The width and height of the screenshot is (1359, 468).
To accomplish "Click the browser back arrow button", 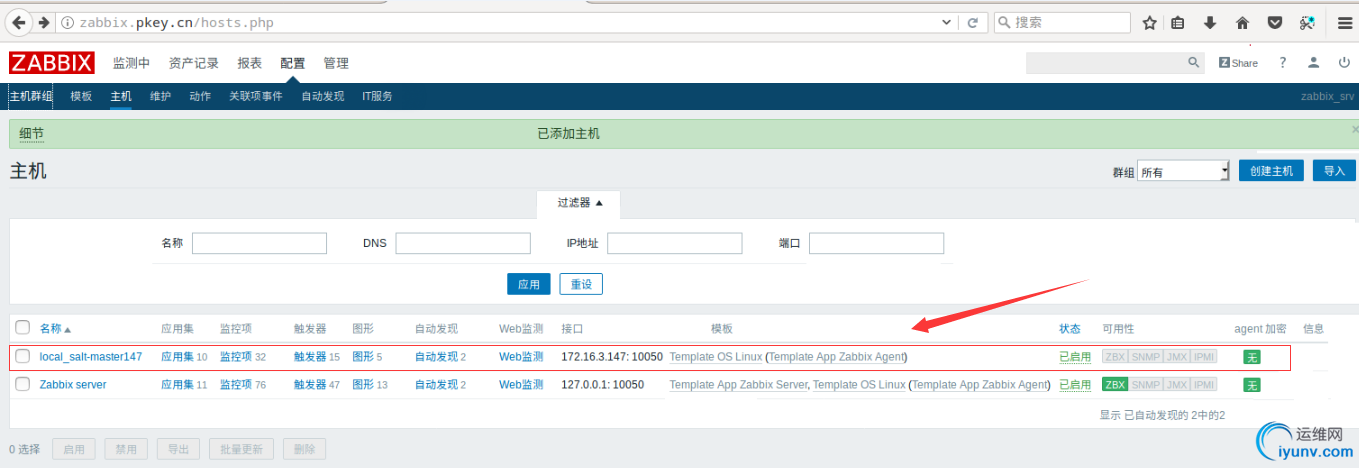I will (20, 22).
